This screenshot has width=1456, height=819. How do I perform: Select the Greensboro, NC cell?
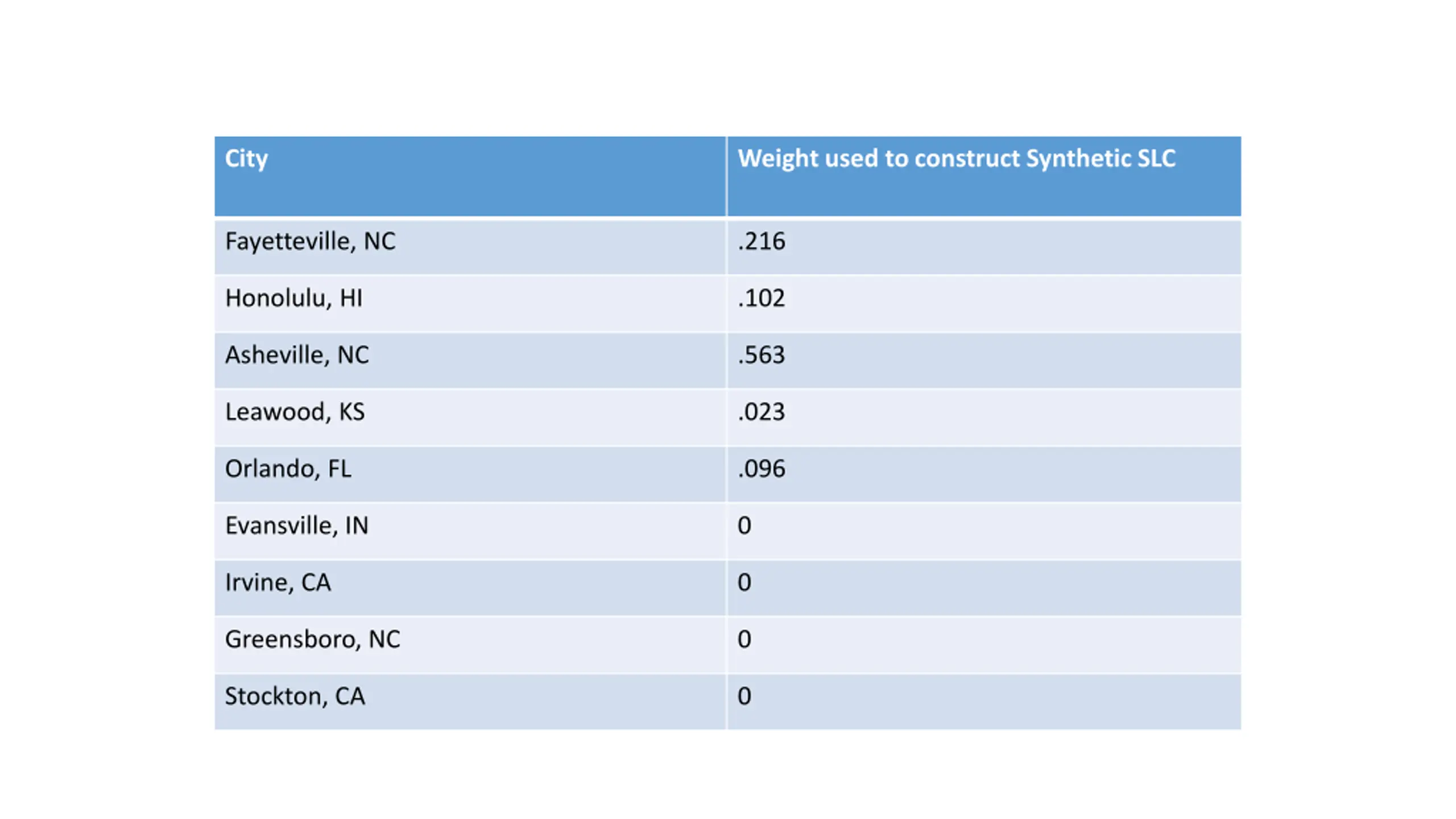(x=470, y=645)
